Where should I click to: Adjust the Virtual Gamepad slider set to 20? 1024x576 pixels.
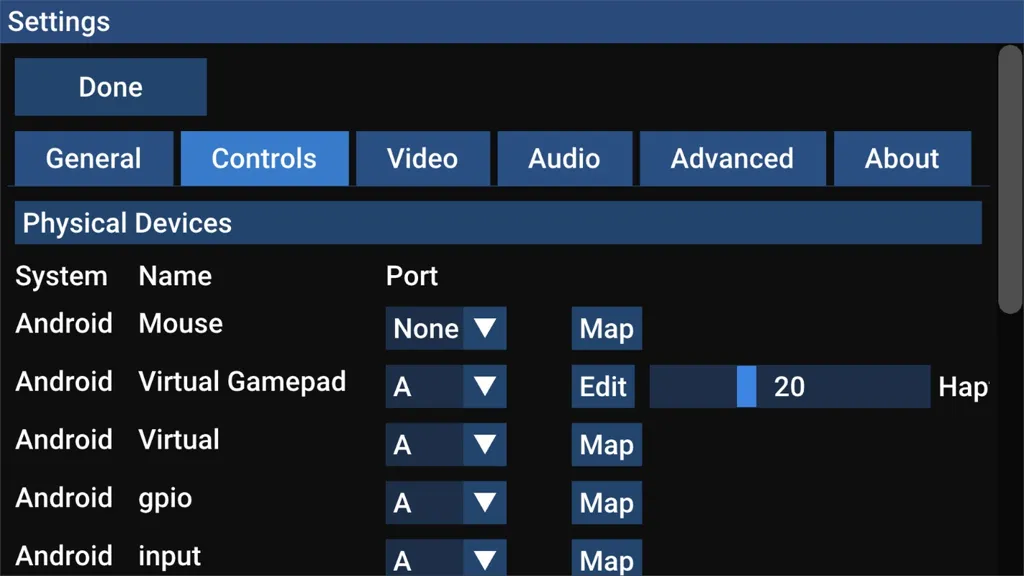(790, 387)
